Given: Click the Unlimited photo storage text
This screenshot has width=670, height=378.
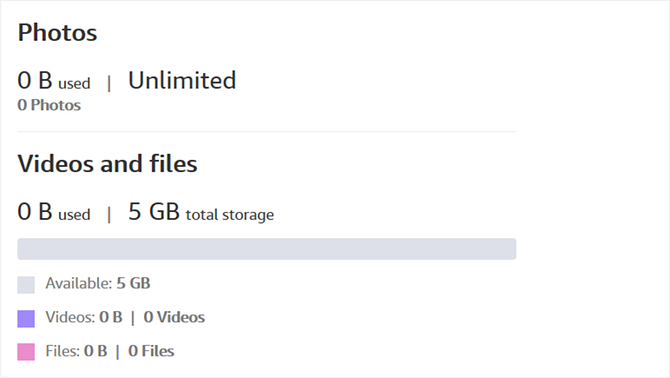Looking at the screenshot, I should pyautogui.click(x=182, y=80).
